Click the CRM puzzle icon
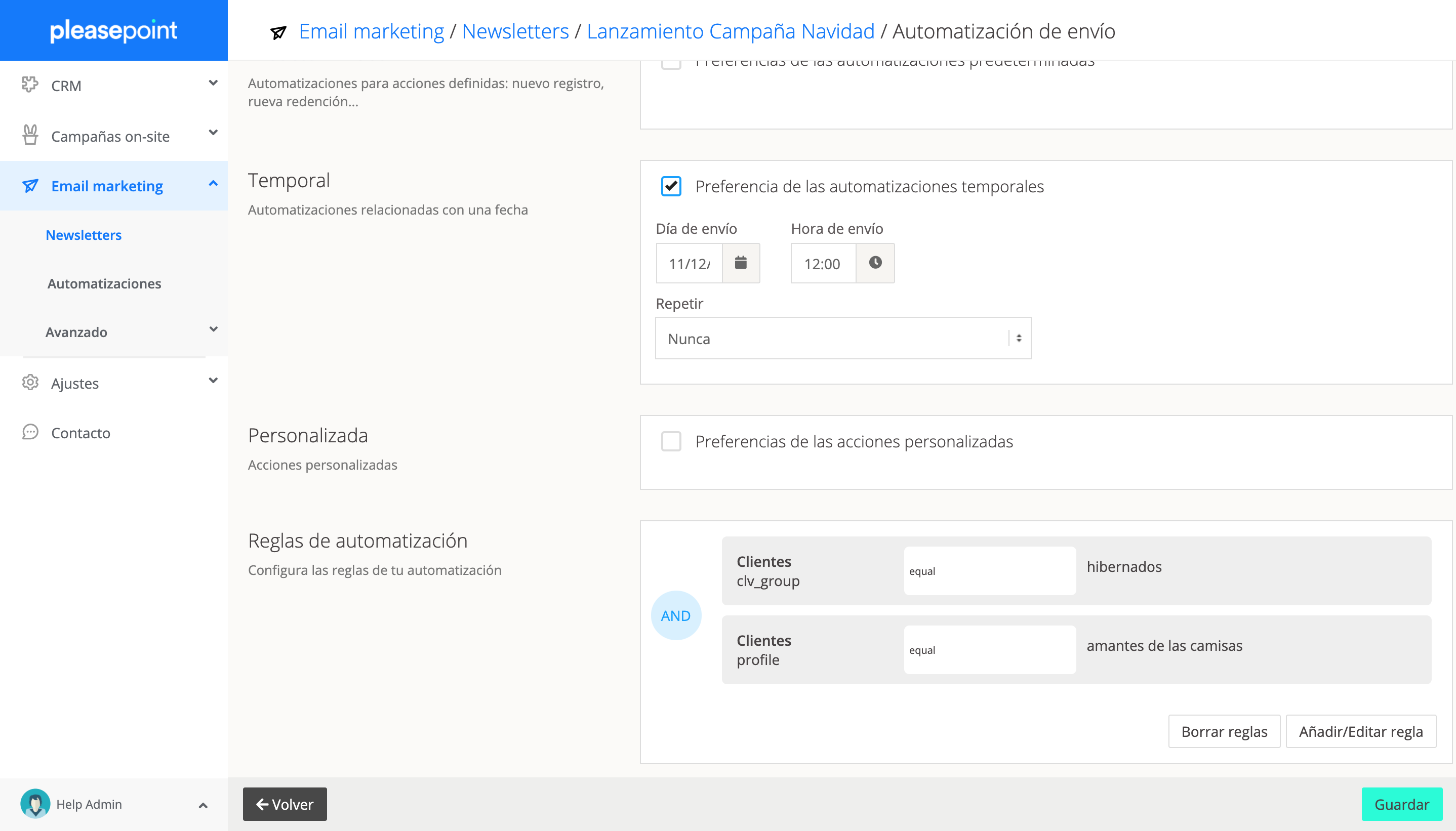1456x831 pixels. pos(30,85)
